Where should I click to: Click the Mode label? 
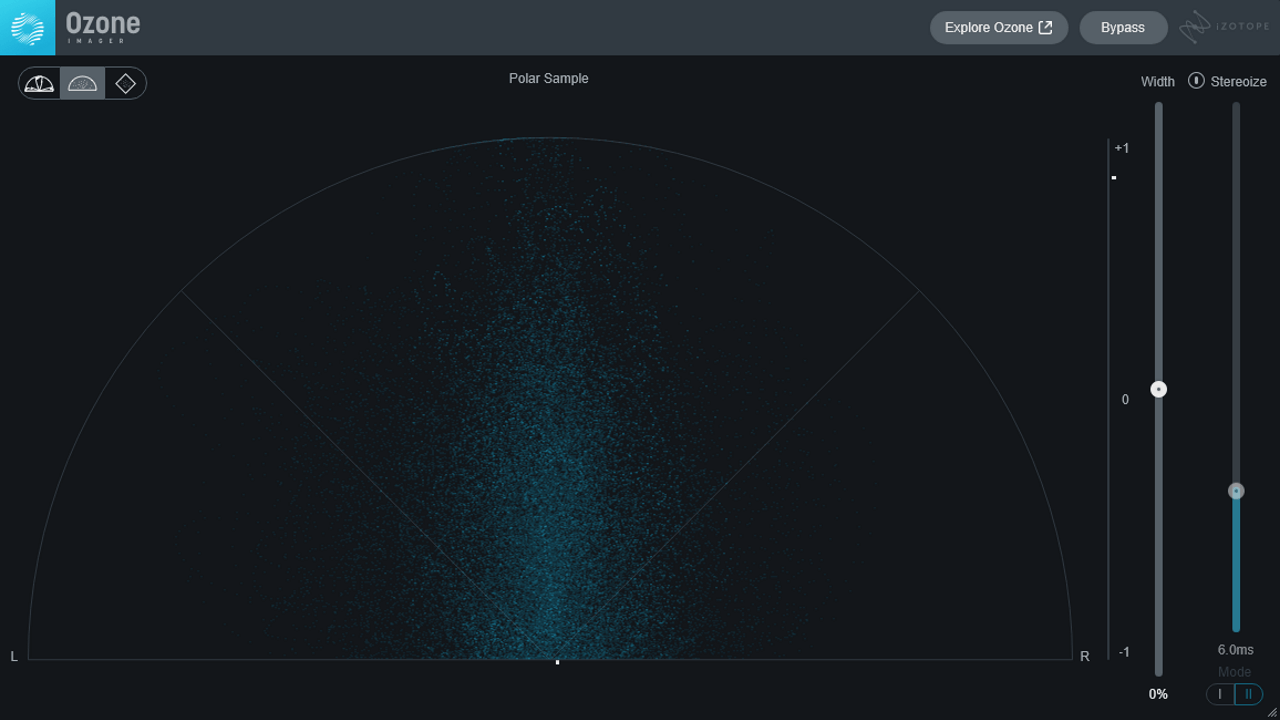(1235, 672)
